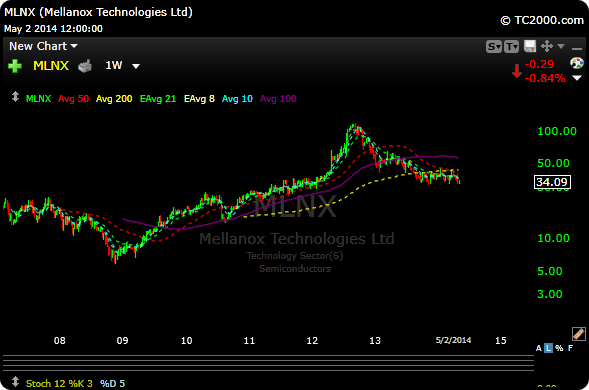The image size is (589, 390).
Task: Select the Stoch 12 %K 3 label
Action: coord(59,384)
